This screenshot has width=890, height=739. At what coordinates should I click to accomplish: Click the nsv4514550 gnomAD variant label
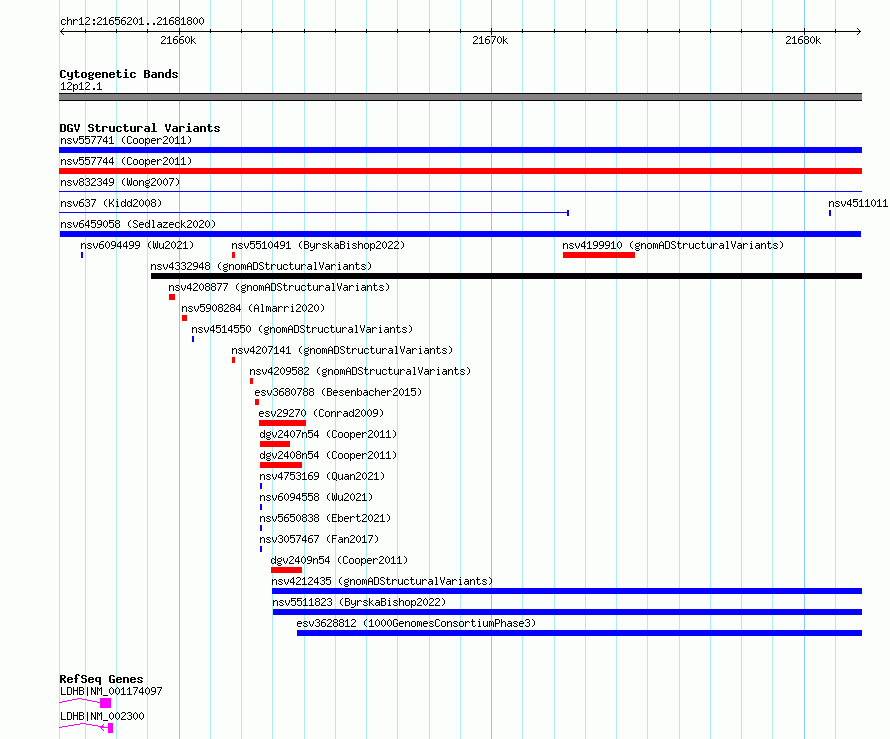click(302, 329)
